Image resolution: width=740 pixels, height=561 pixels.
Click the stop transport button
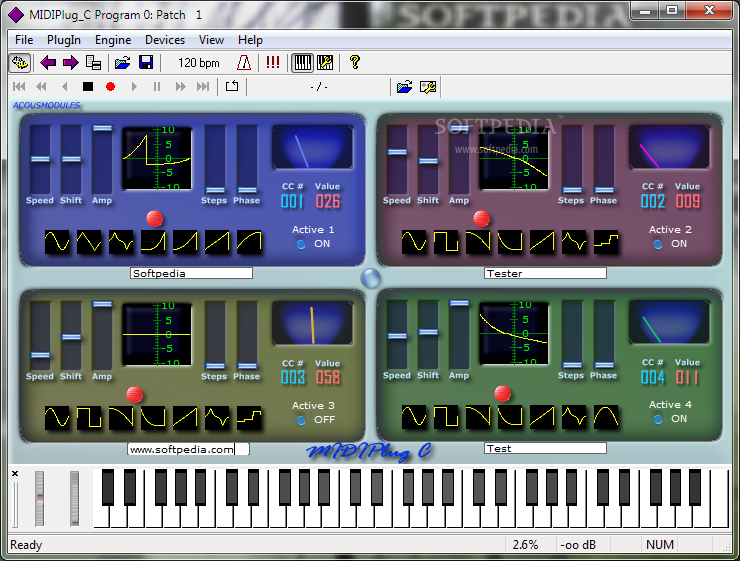[88, 86]
